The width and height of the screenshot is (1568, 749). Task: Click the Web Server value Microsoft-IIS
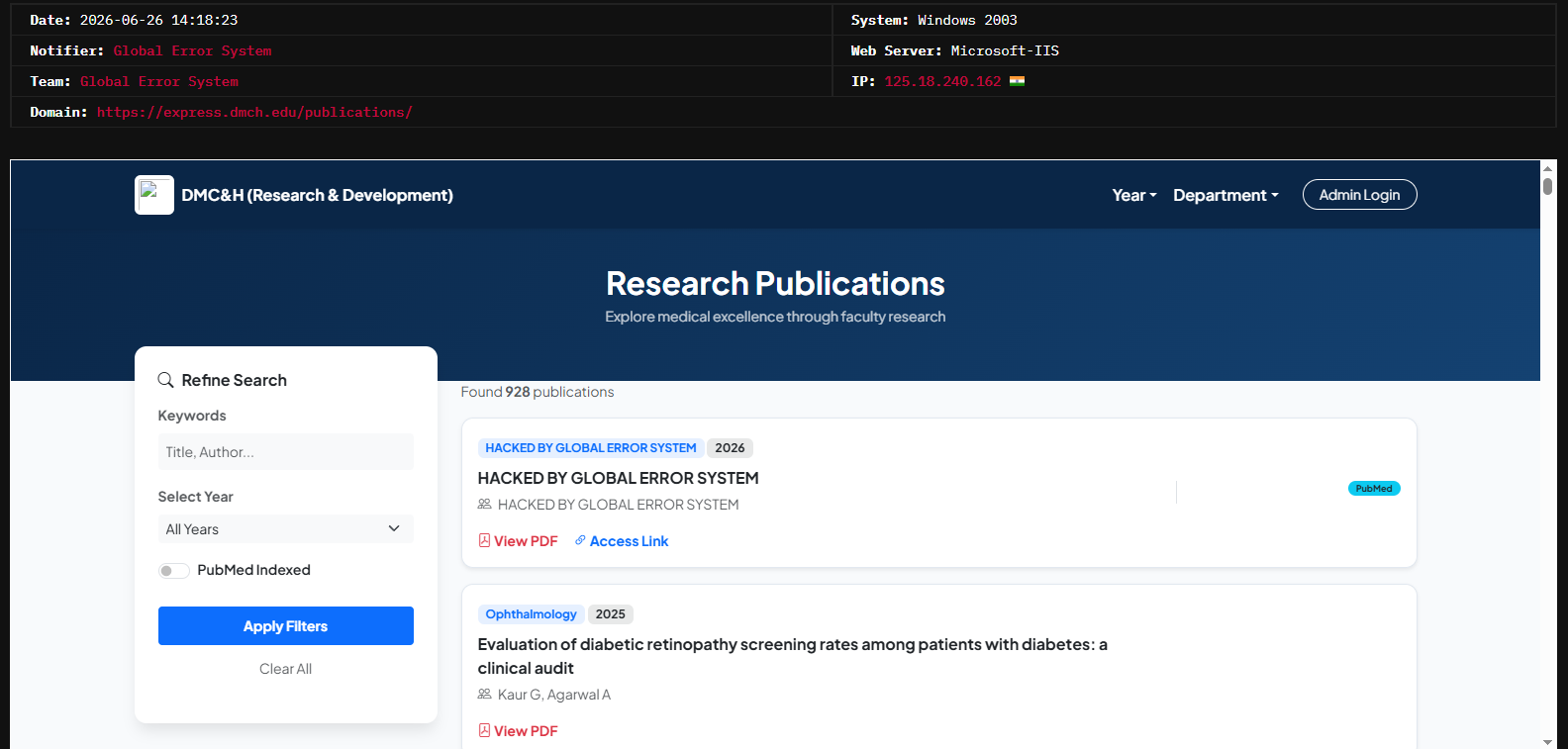point(1005,50)
